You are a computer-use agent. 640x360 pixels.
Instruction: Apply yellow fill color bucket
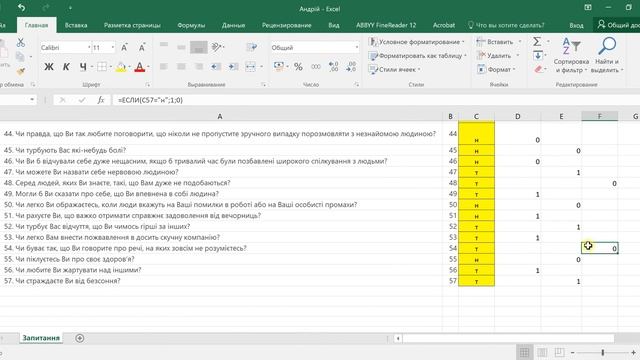[x=121, y=67]
